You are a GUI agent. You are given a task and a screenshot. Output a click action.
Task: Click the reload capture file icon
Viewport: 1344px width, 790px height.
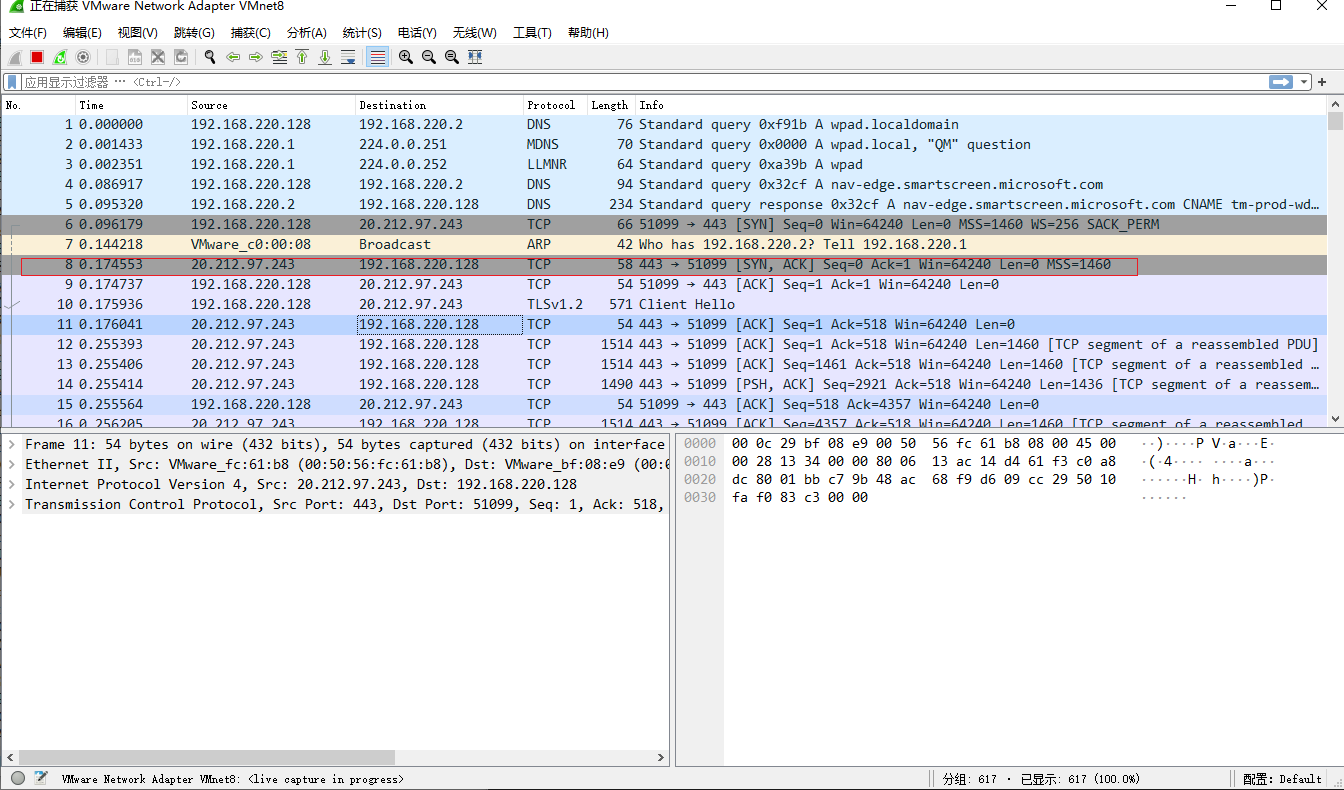coord(181,57)
